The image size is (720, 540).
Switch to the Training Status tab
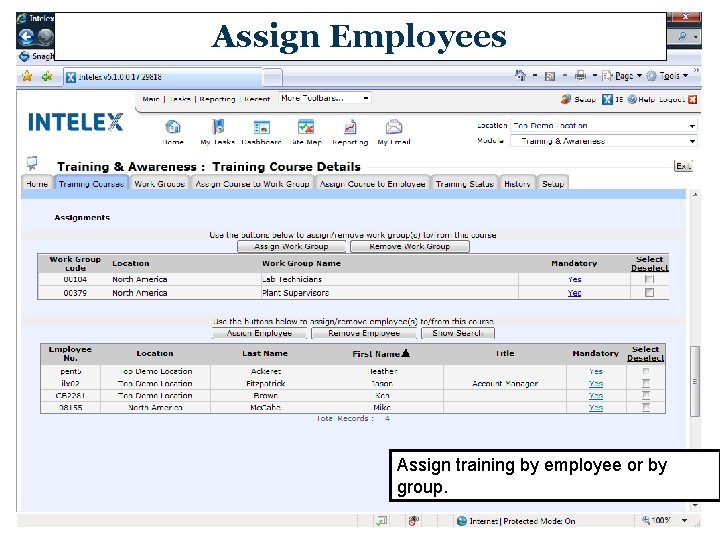pos(465,183)
